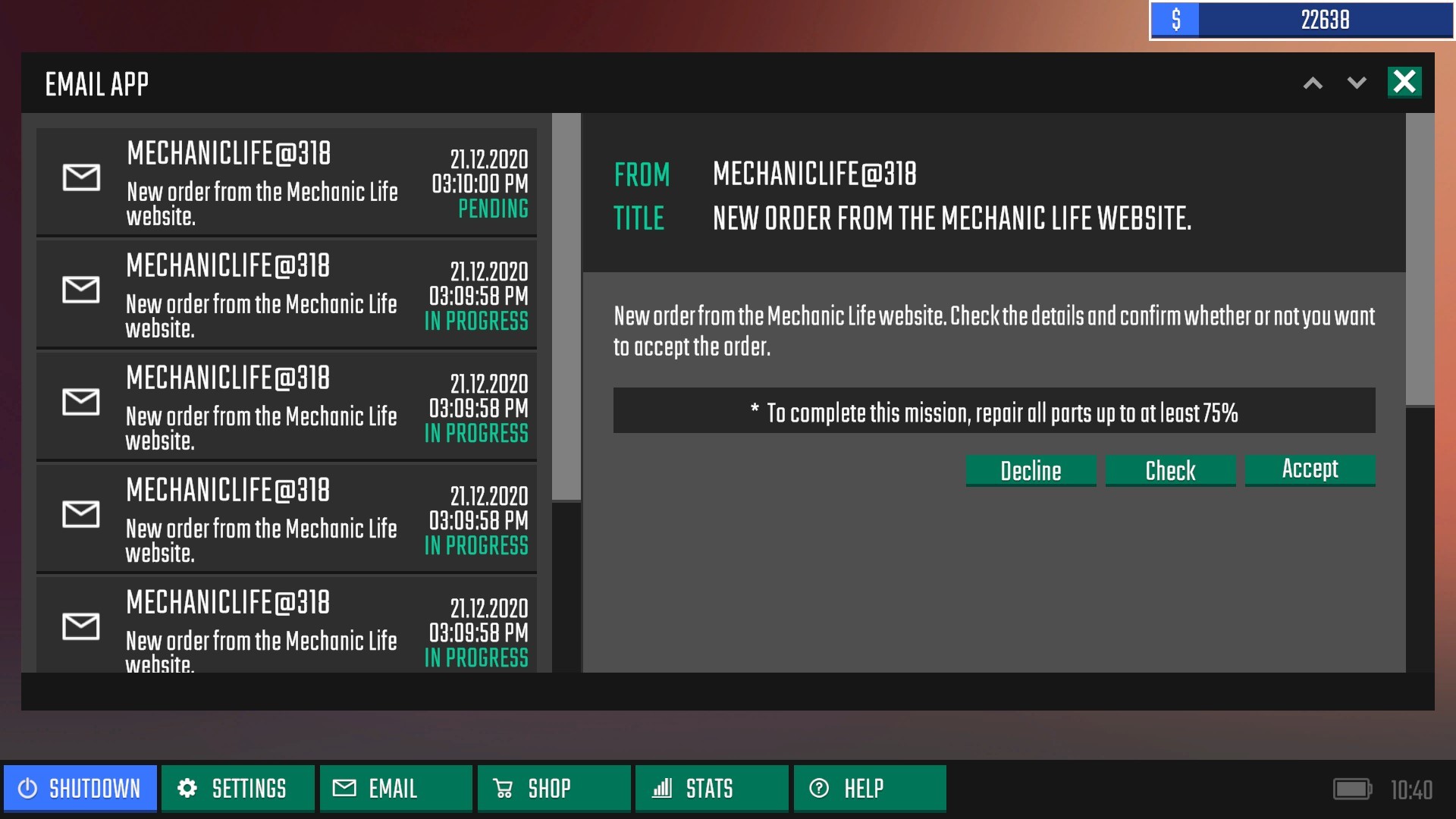Collapse the email with the up chevron
This screenshot has width=1456, height=819.
[1313, 83]
